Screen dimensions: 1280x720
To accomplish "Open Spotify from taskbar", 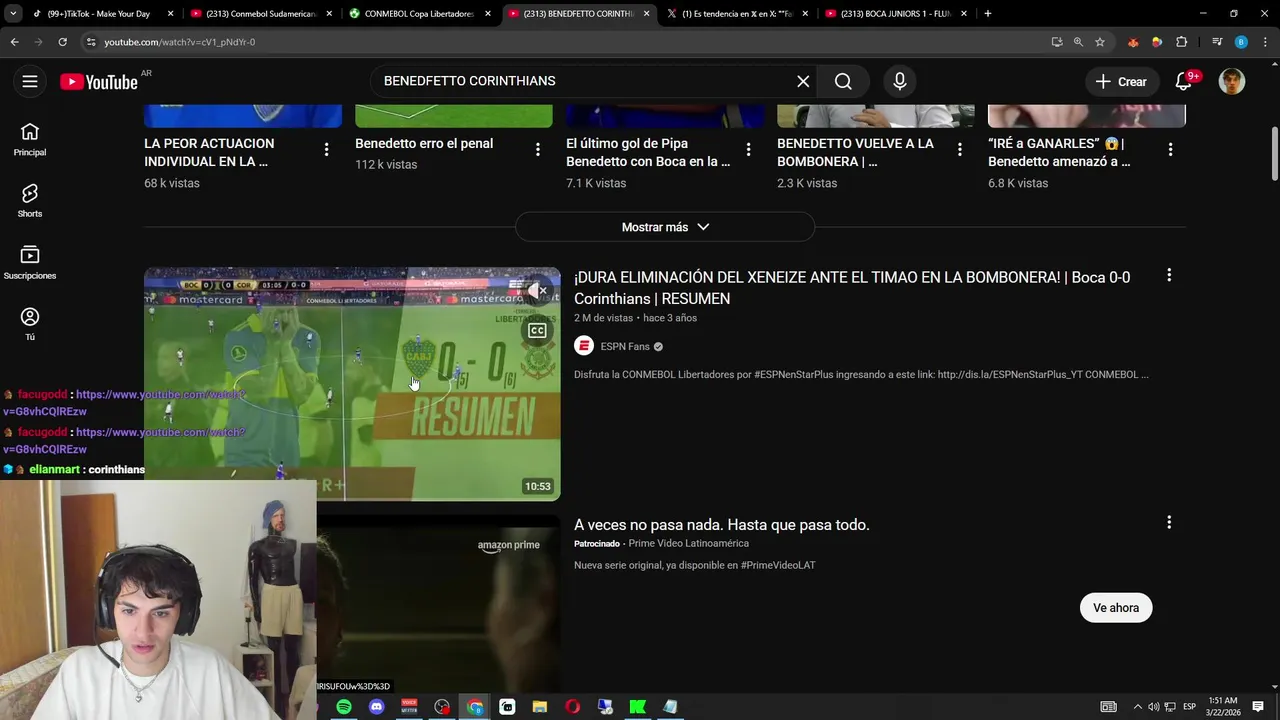I will tap(344, 707).
